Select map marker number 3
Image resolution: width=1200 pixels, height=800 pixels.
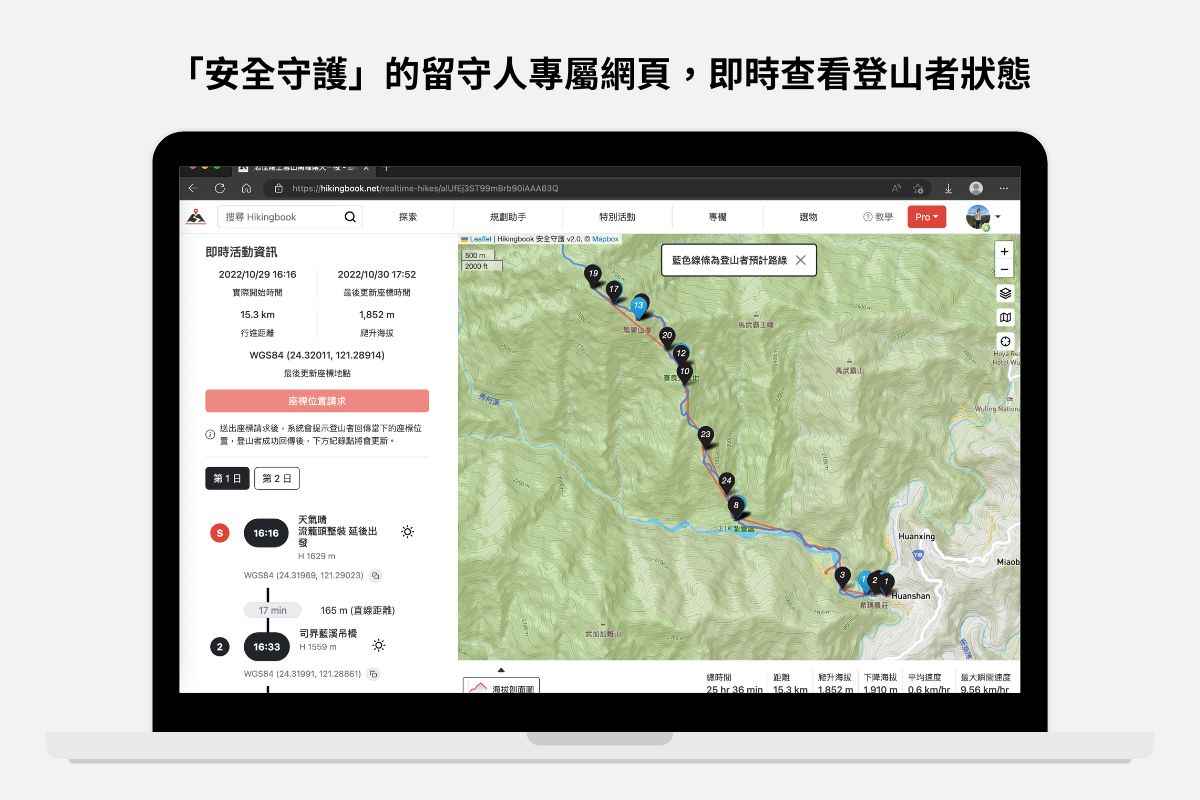click(x=842, y=577)
